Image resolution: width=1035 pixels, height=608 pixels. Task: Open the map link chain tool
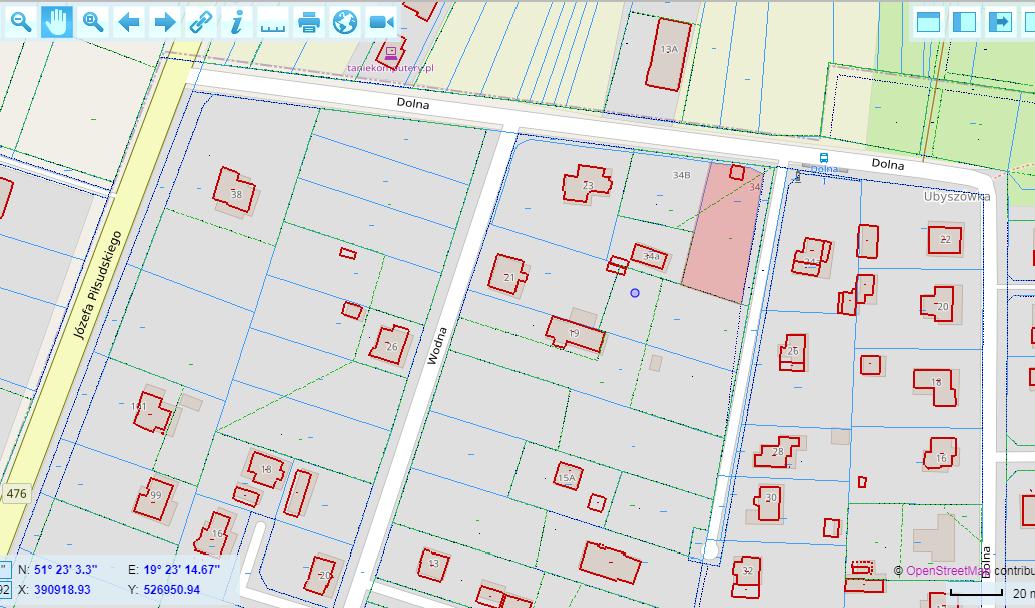click(201, 22)
